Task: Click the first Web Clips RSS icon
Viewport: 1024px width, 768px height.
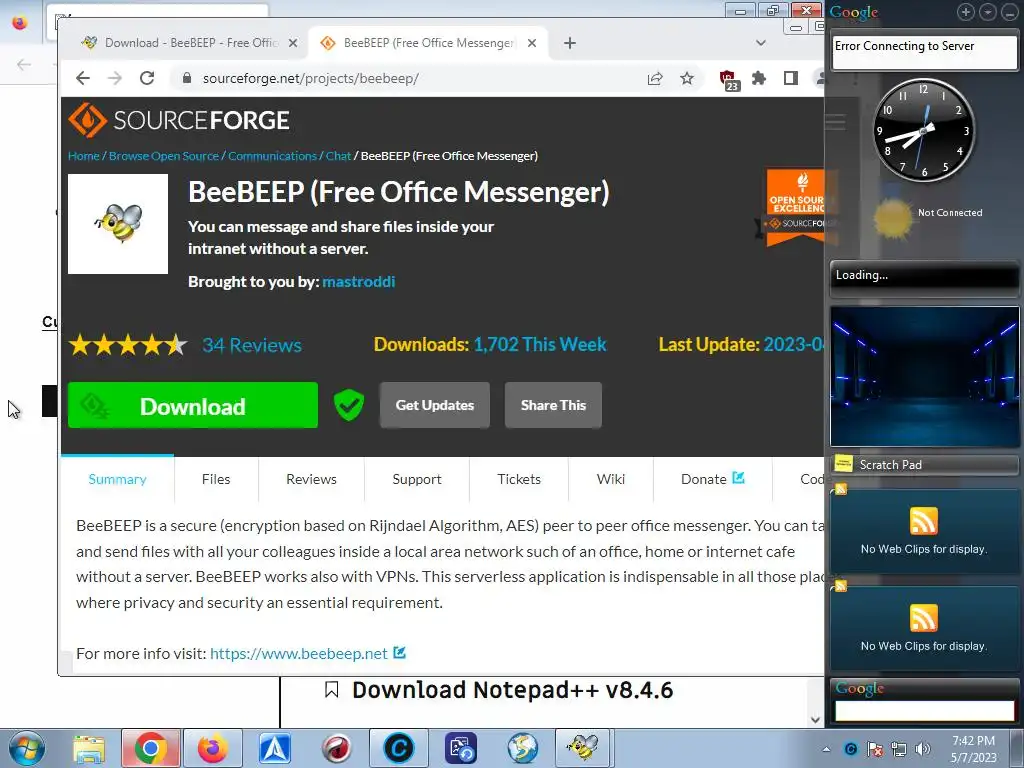Action: tap(923, 521)
